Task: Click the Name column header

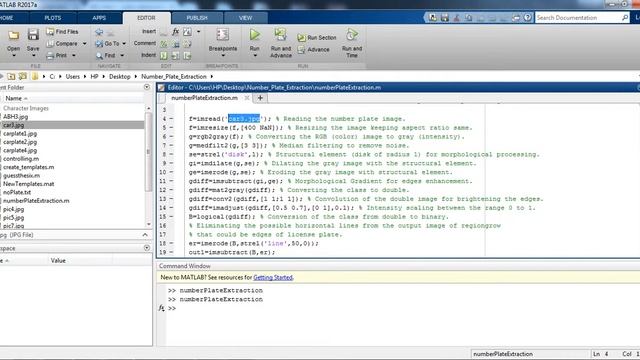Action: (13, 98)
